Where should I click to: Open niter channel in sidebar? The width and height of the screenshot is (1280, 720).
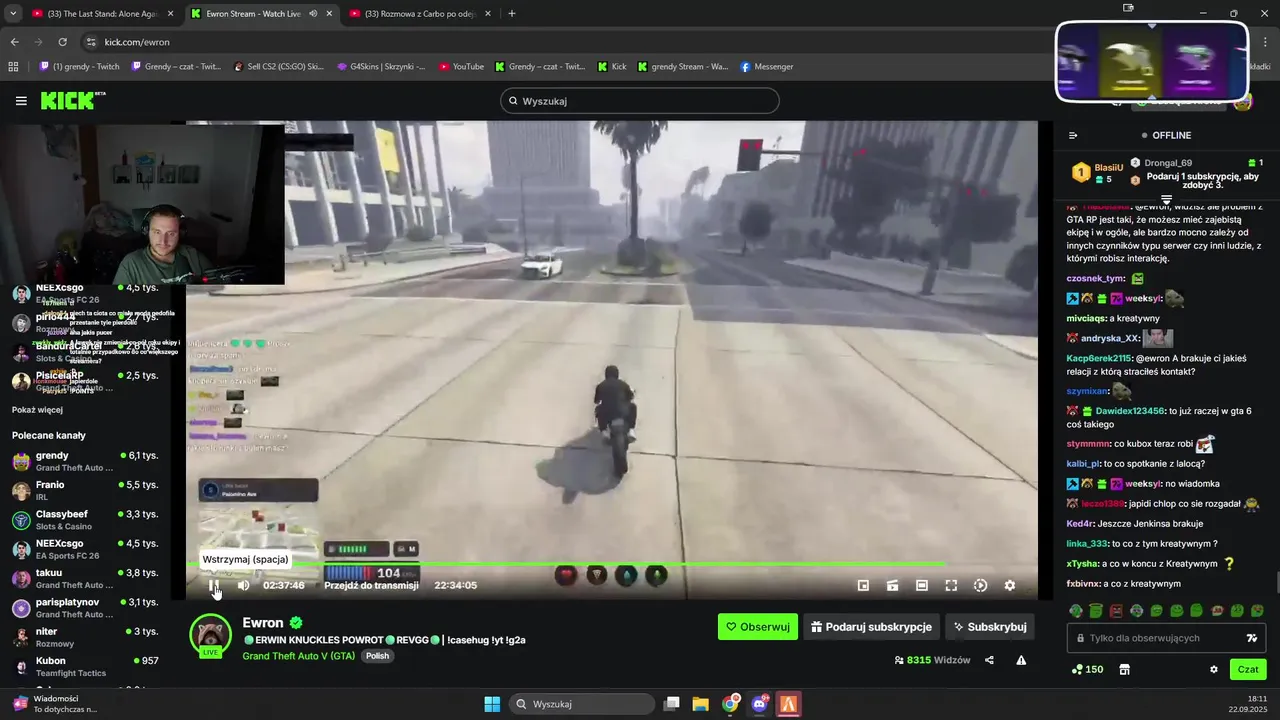(86, 637)
